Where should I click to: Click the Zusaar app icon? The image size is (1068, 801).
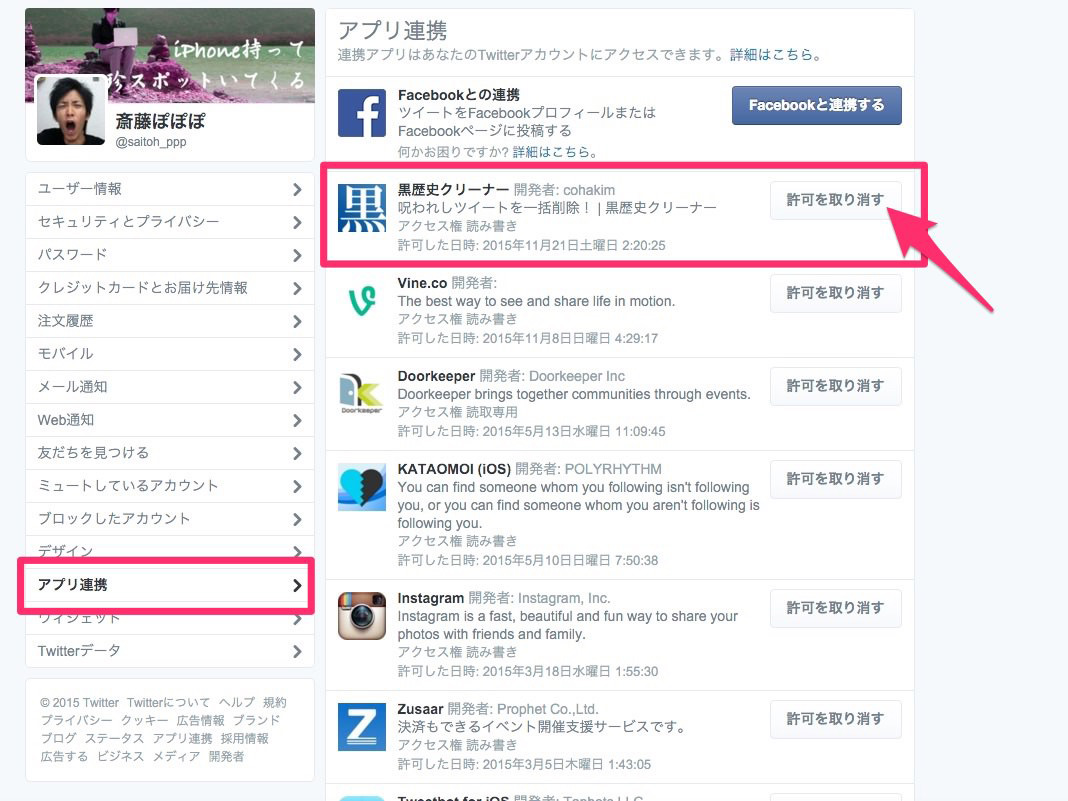point(362,727)
